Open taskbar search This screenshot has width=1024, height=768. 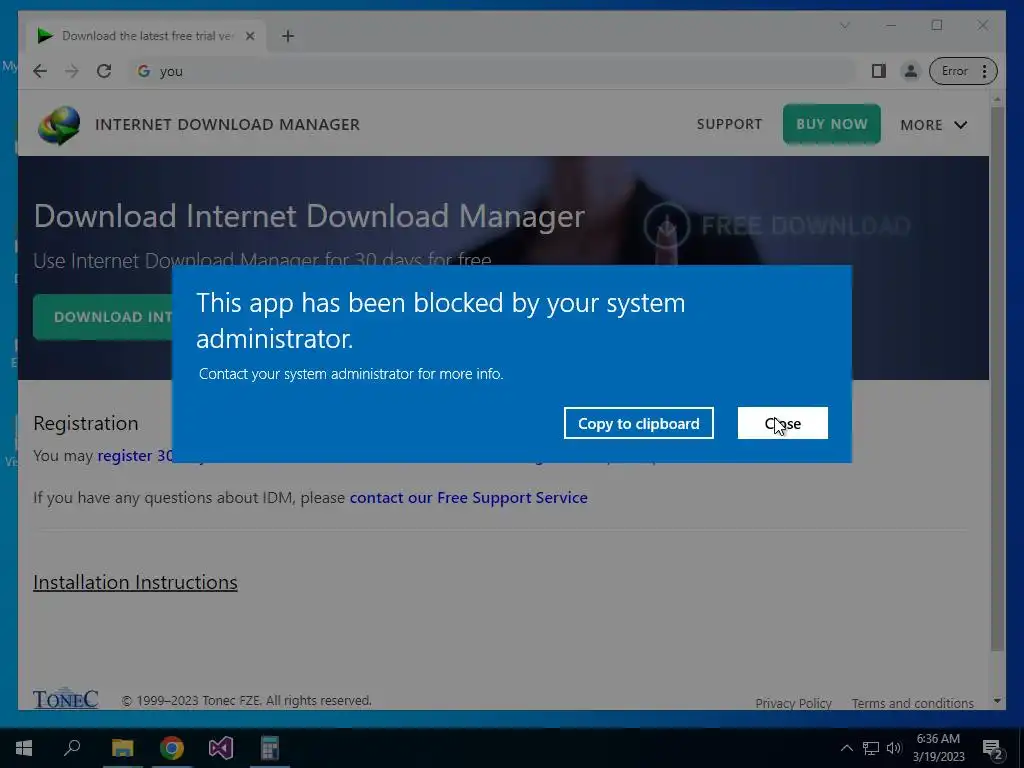tap(72, 748)
